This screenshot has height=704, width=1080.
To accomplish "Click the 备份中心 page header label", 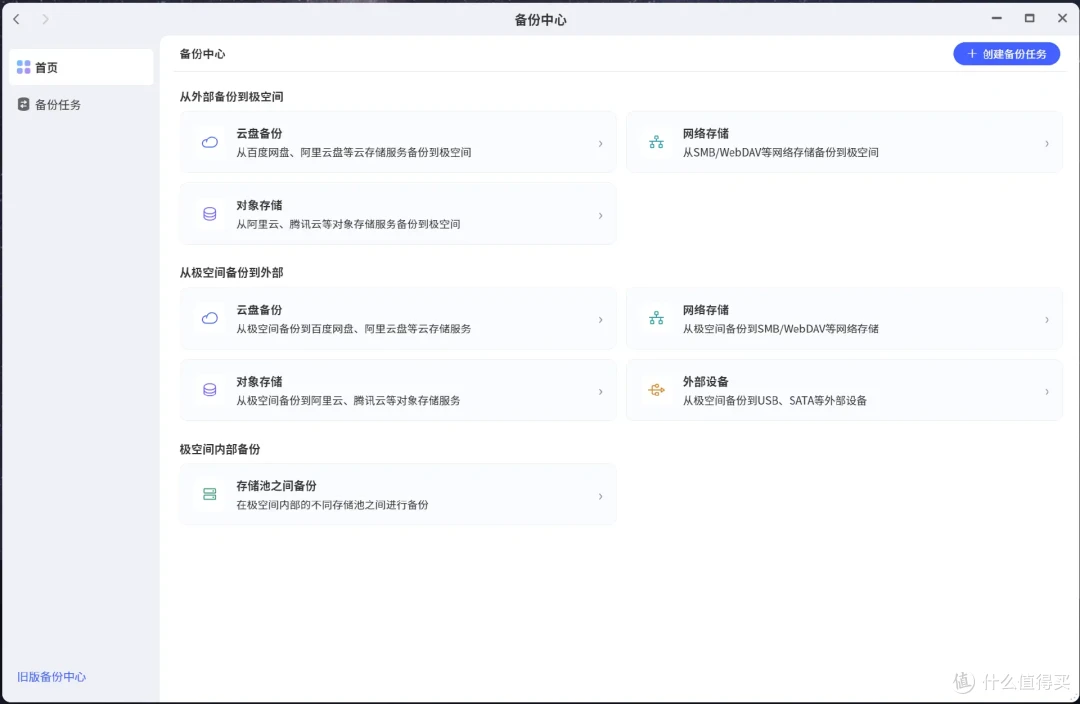I will (202, 54).
